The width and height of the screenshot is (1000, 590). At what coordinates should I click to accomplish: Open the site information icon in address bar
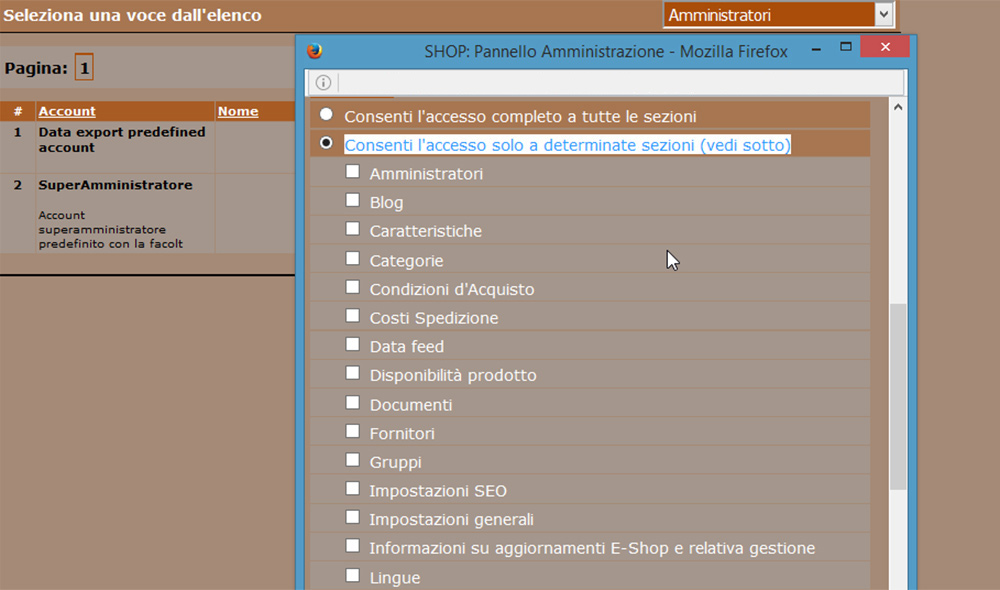point(323,82)
